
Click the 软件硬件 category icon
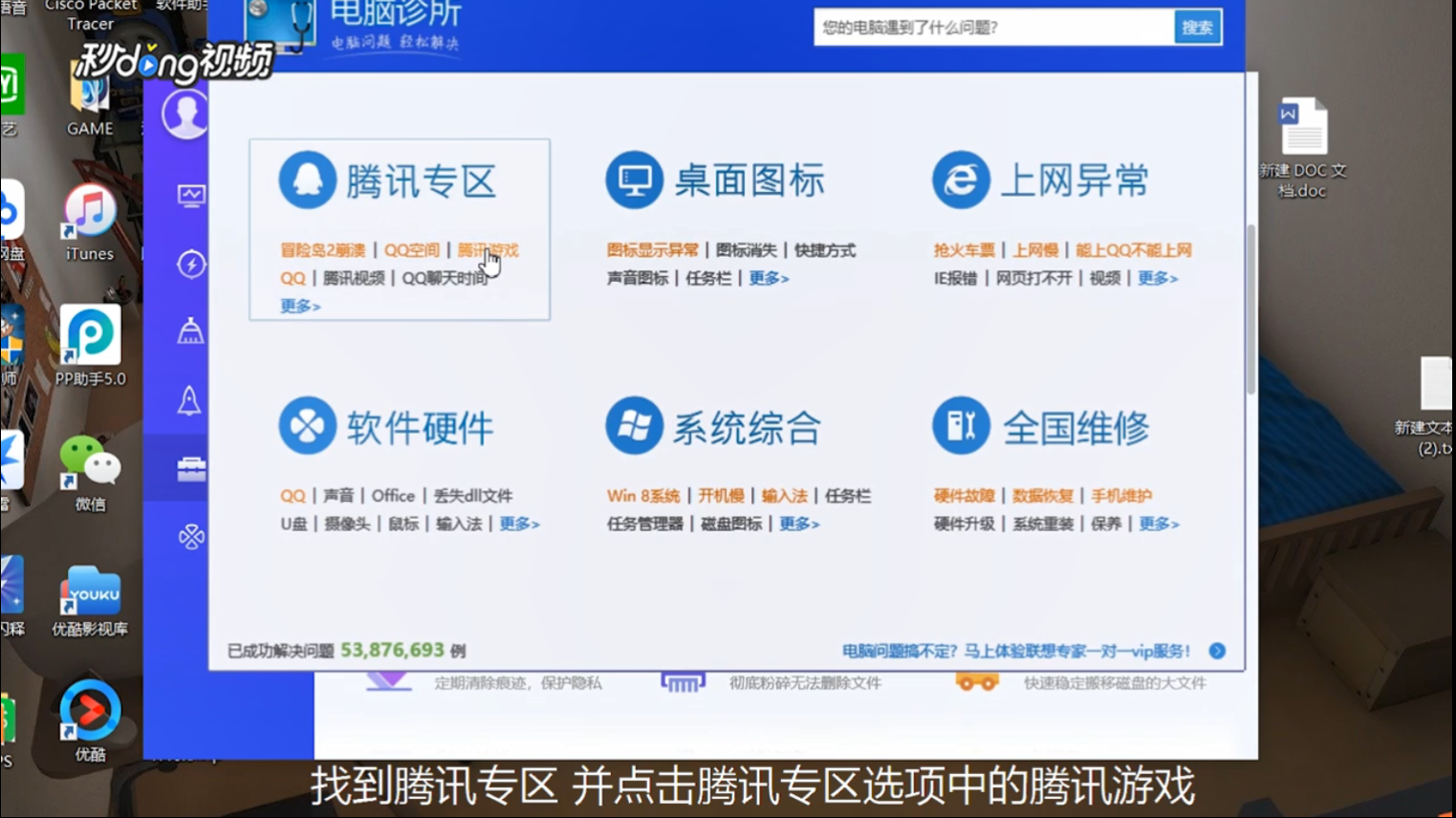[x=308, y=425]
